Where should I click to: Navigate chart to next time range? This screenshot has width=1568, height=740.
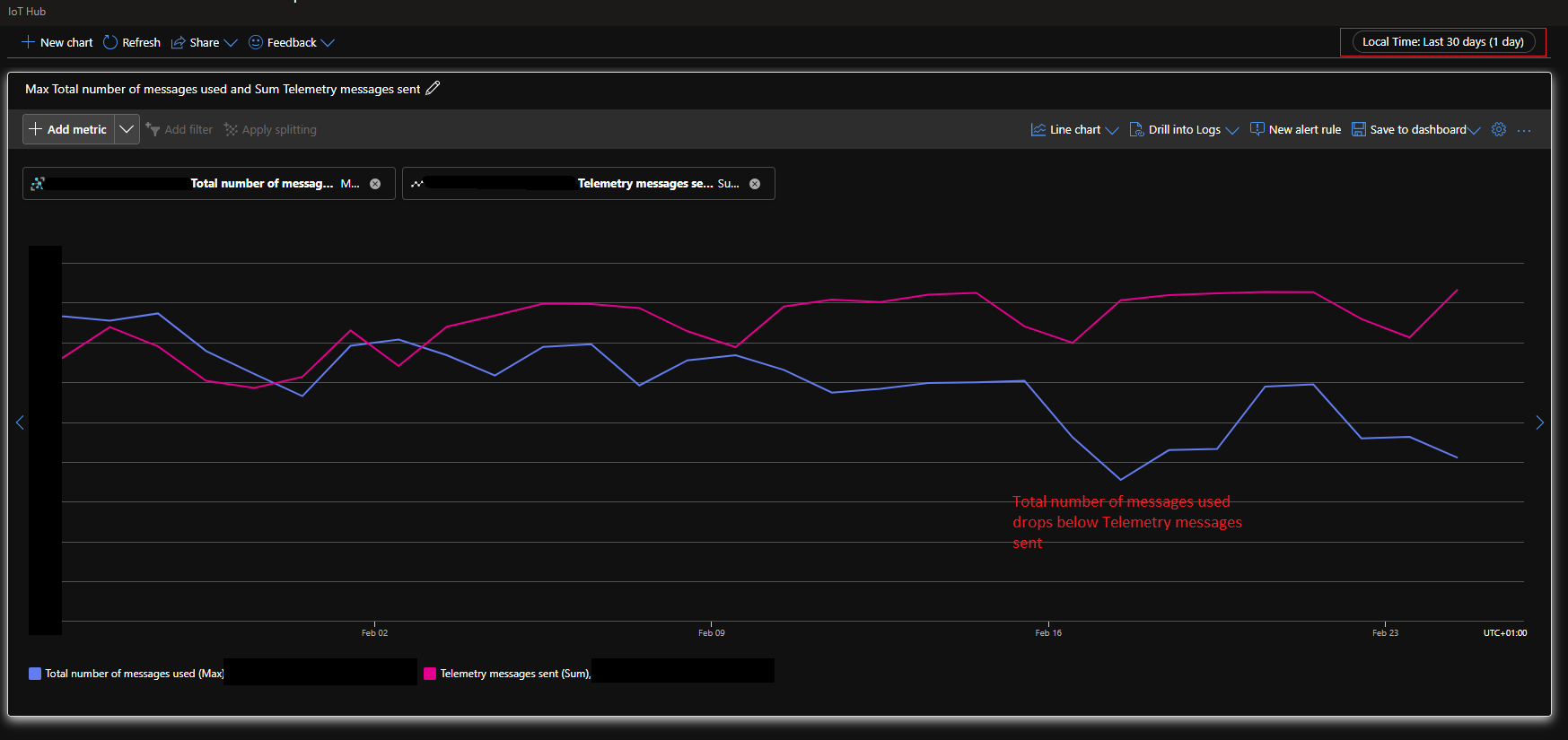1539,422
